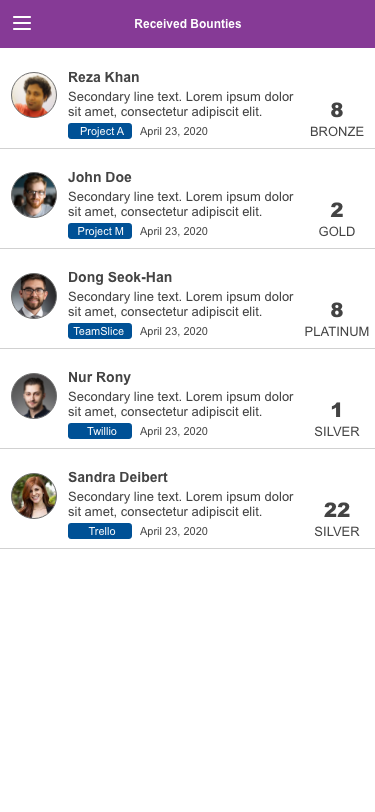Select the Trello tag

(x=100, y=531)
